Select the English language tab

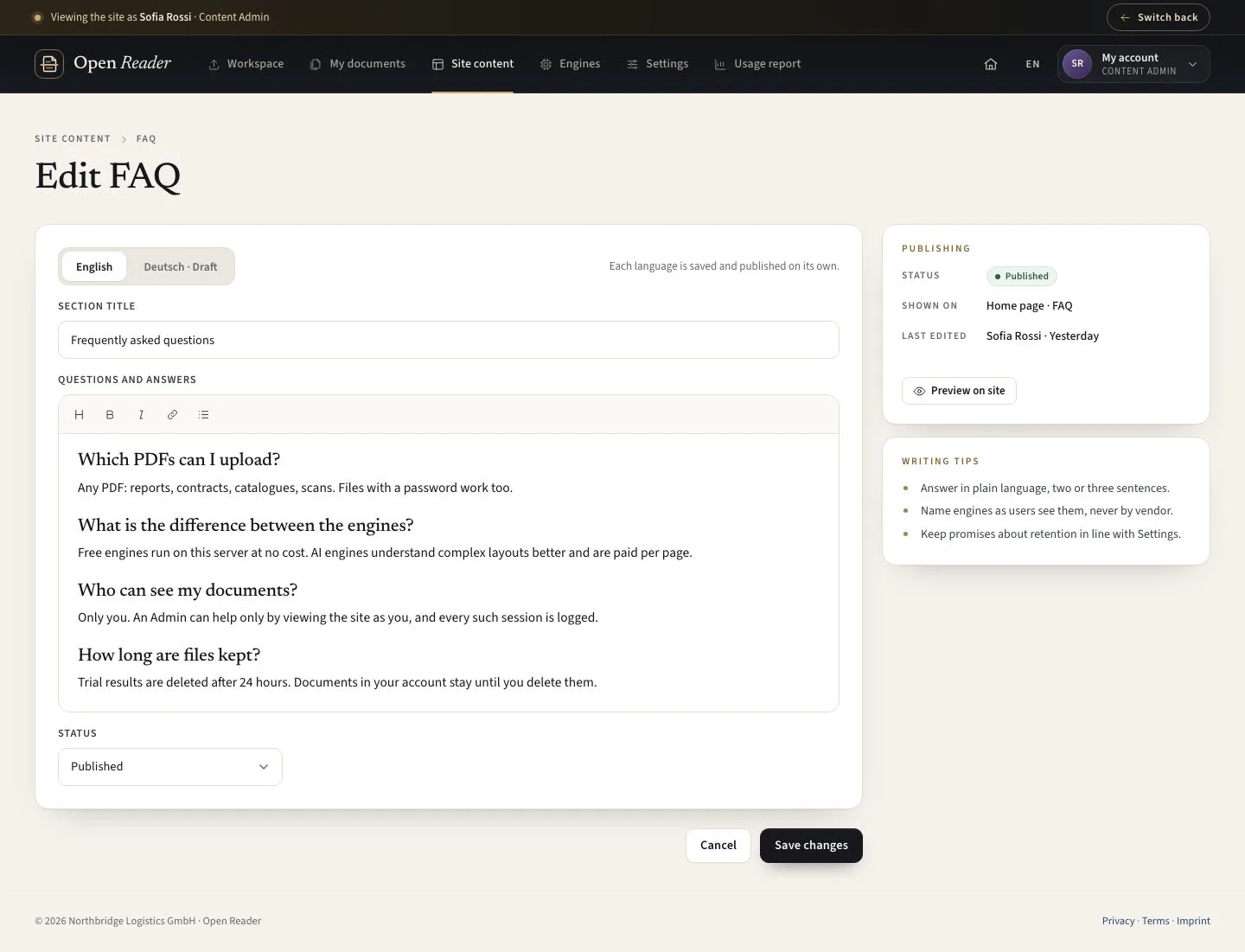94,266
